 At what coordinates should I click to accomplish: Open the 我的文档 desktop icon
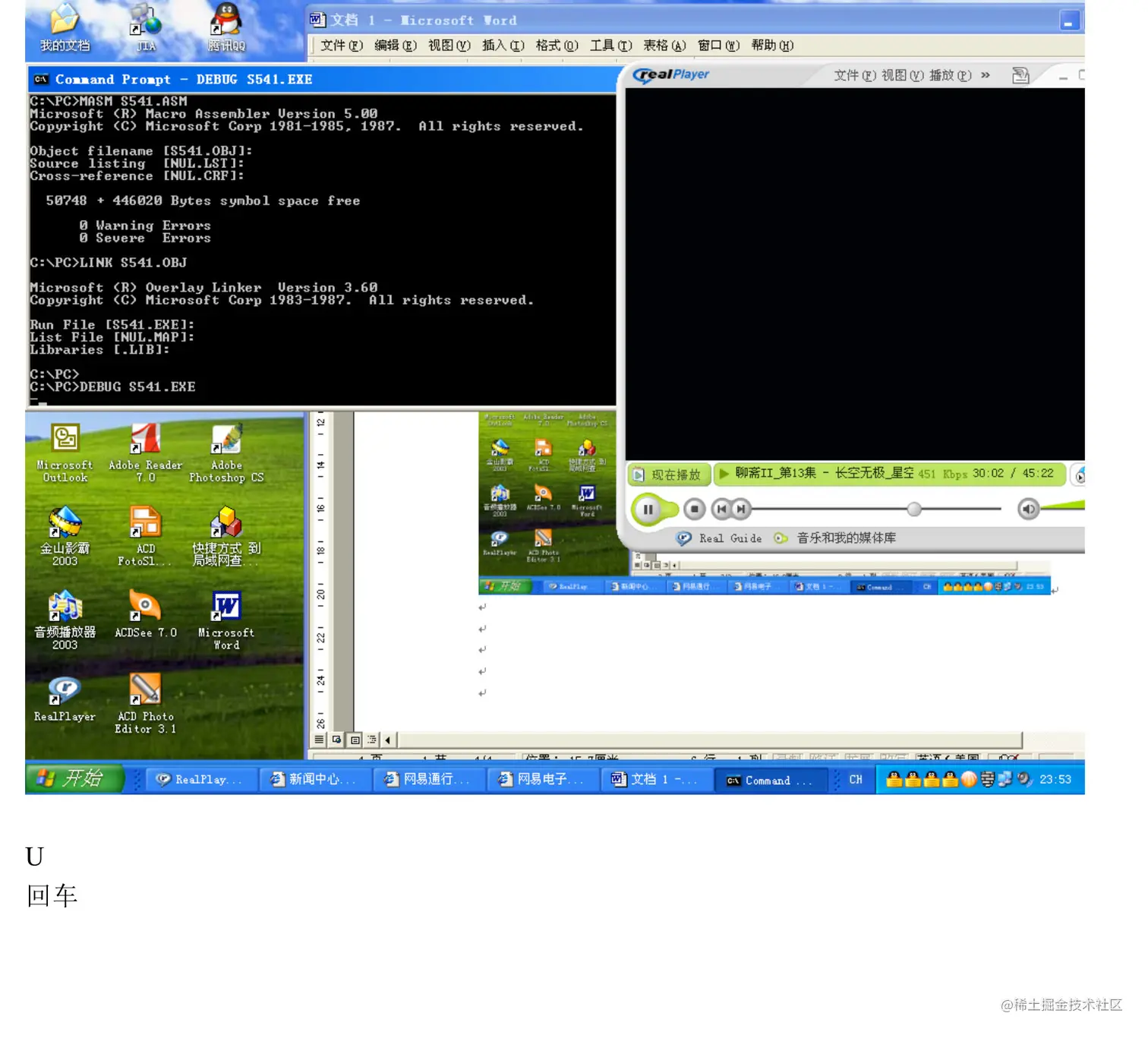pos(65,29)
